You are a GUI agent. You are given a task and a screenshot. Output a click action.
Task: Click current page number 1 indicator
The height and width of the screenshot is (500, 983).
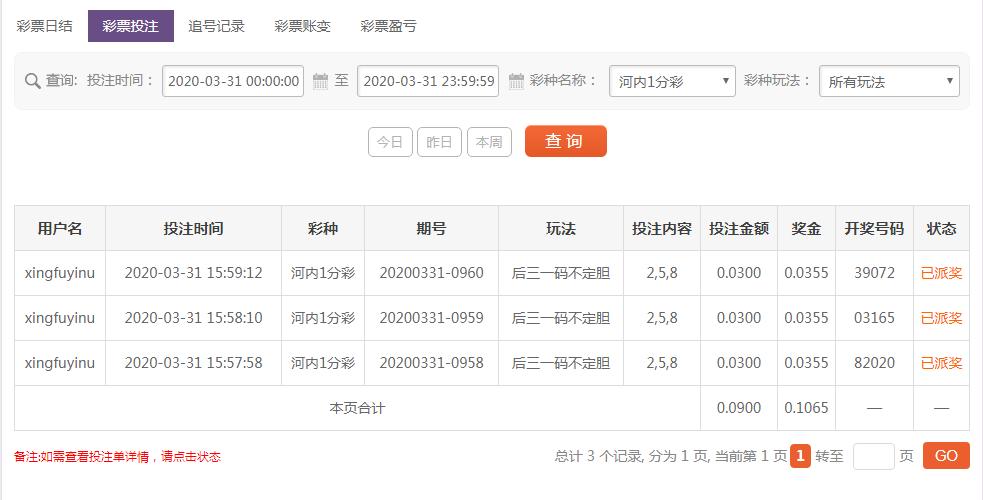800,456
